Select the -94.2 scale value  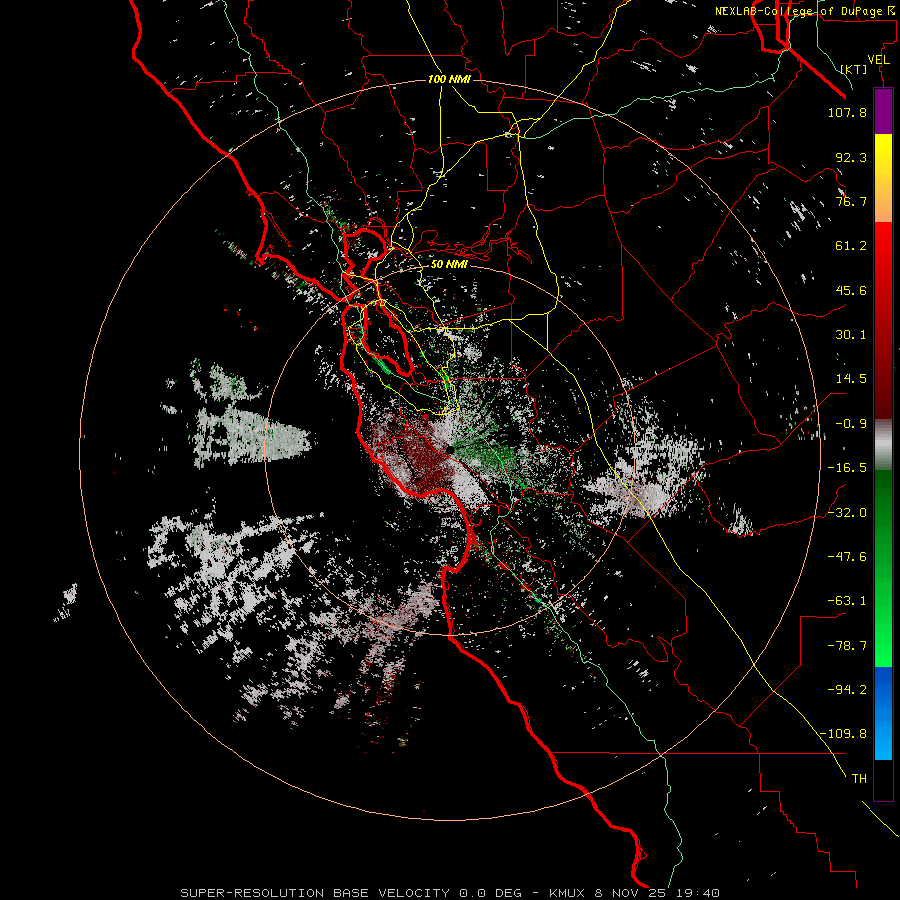[847, 690]
